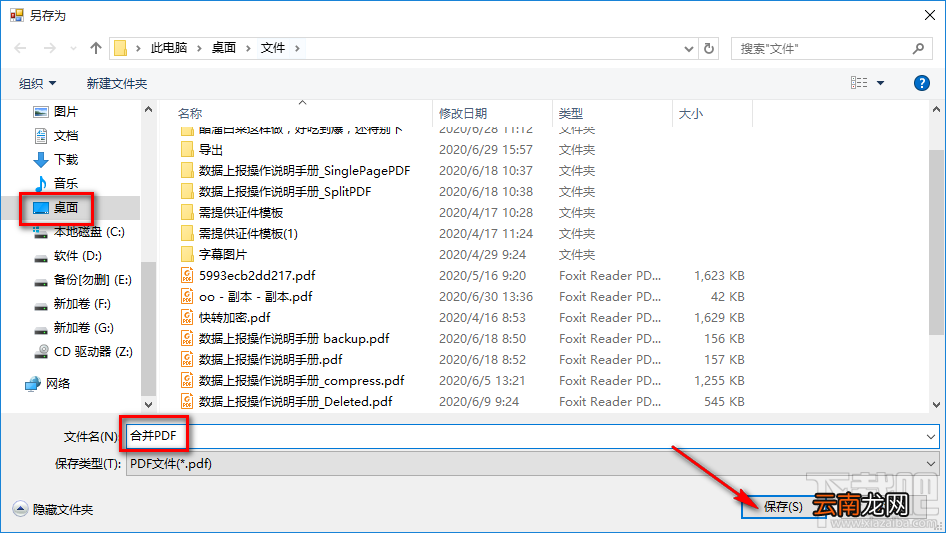The height and width of the screenshot is (533, 946).
Task: Open 备份[勿删] (E:) drive
Action: click(83, 279)
